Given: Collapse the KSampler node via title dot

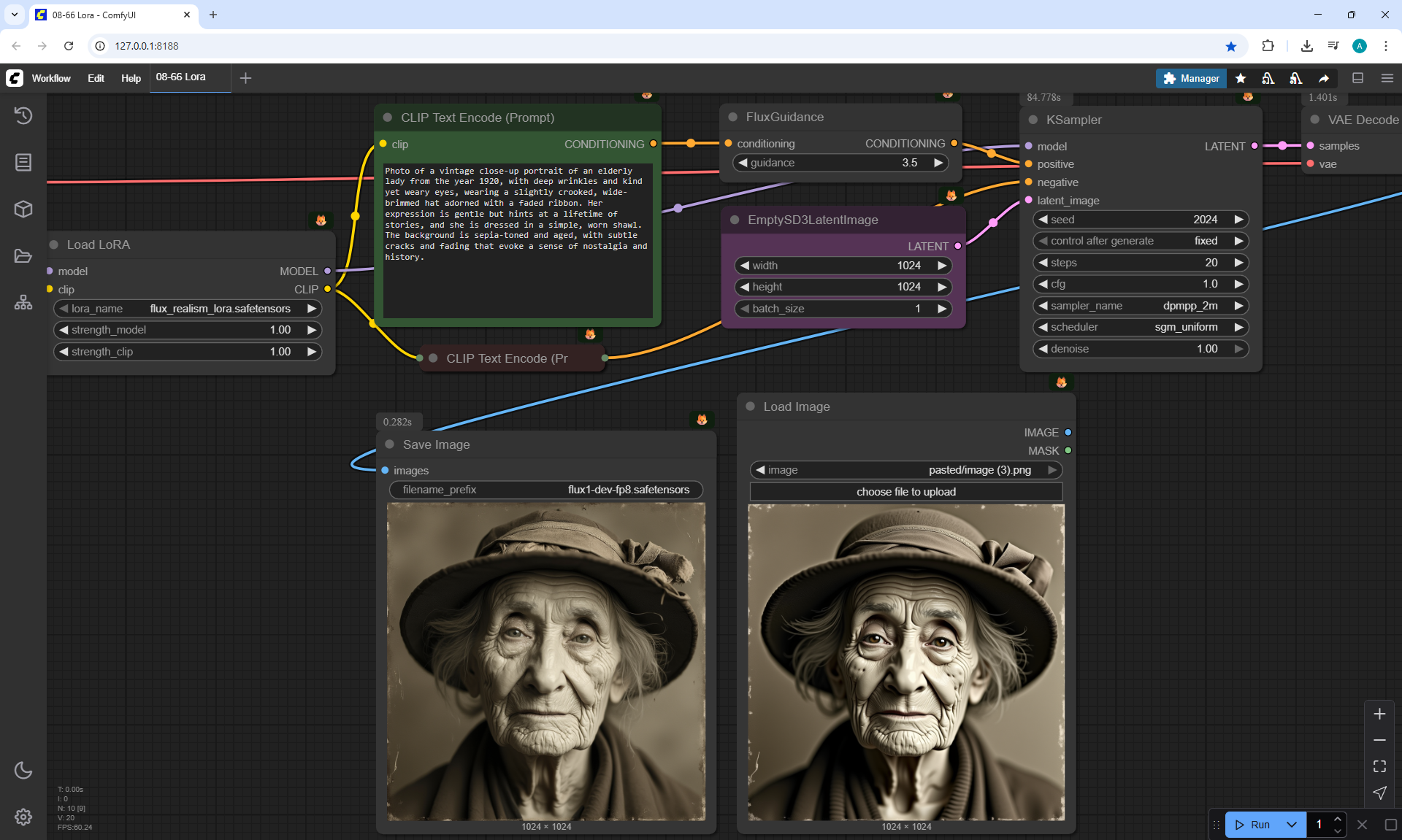Looking at the screenshot, I should click(x=1033, y=120).
